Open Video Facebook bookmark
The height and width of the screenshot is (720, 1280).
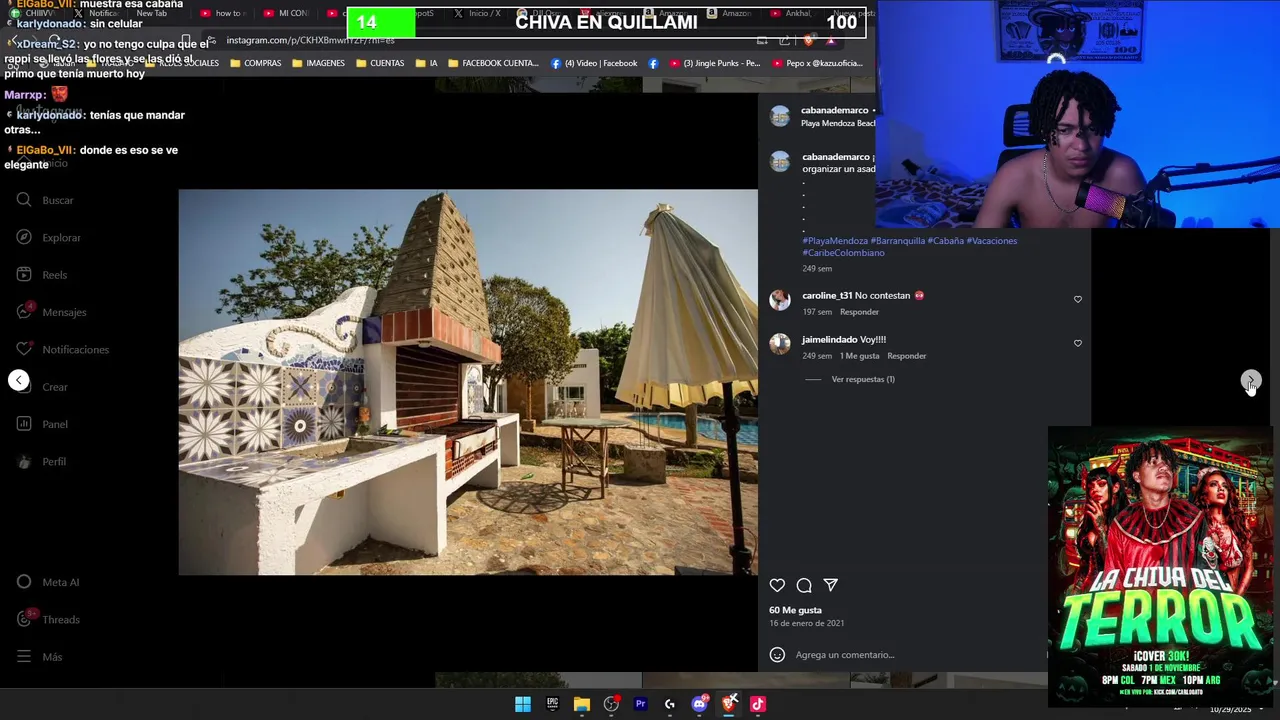(594, 63)
